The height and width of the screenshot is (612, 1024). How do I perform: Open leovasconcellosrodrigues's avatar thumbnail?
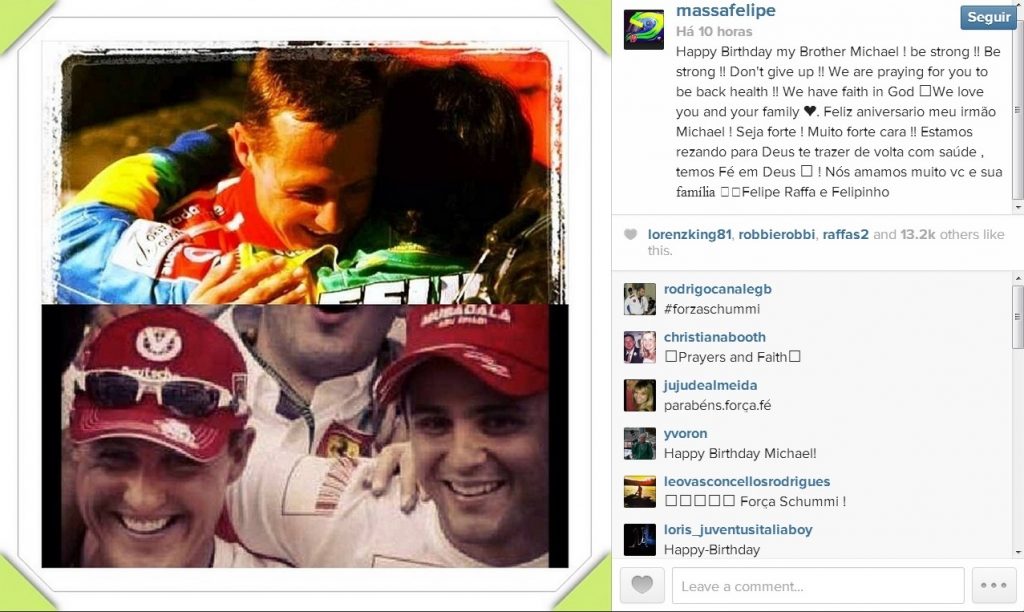click(640, 492)
